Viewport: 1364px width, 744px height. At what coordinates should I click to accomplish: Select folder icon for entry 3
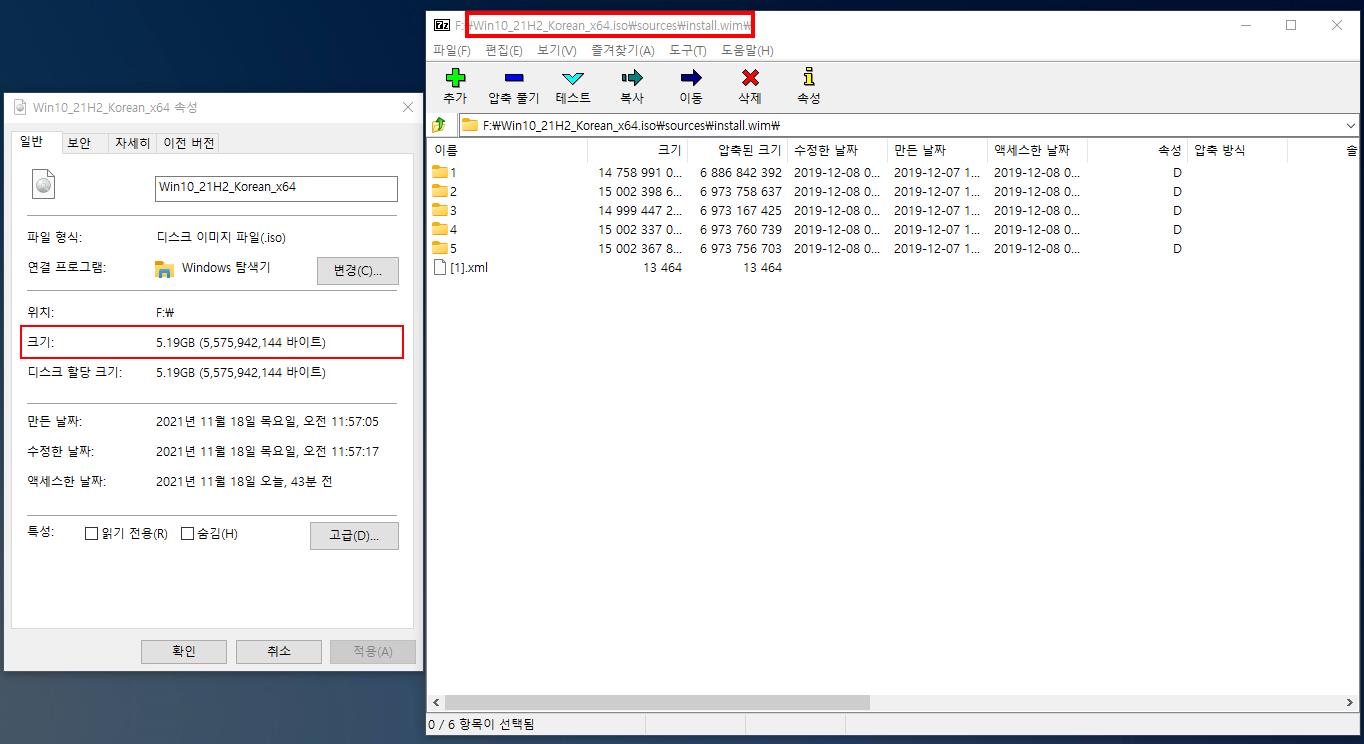click(x=440, y=210)
